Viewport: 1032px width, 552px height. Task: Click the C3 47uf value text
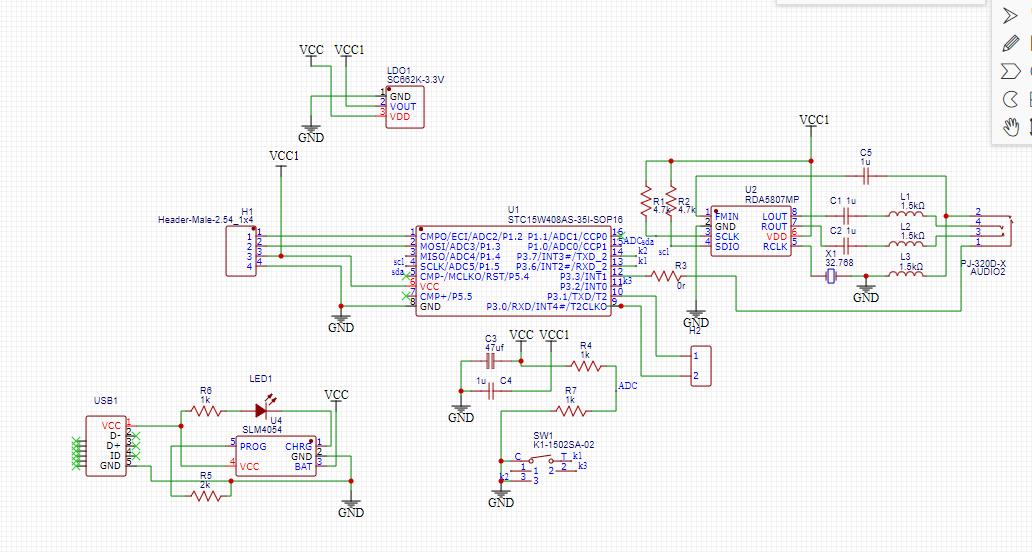(494, 347)
